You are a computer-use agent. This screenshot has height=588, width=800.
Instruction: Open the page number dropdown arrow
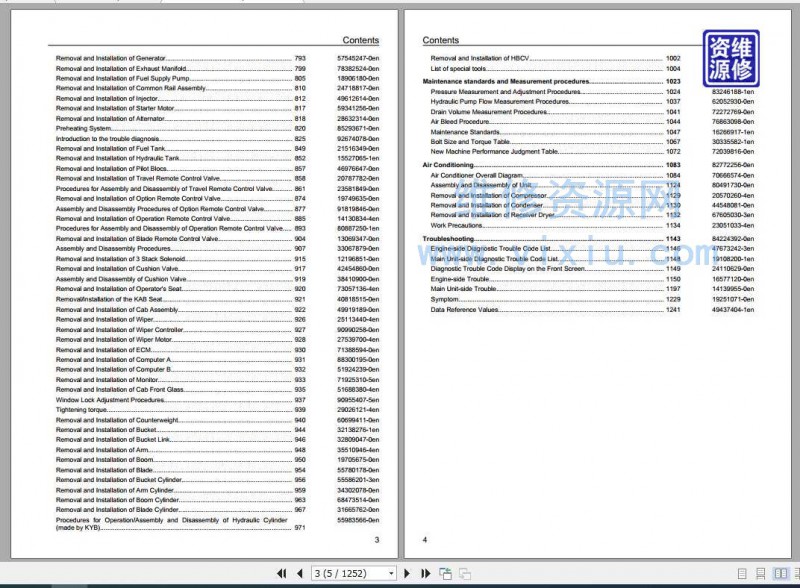391,574
